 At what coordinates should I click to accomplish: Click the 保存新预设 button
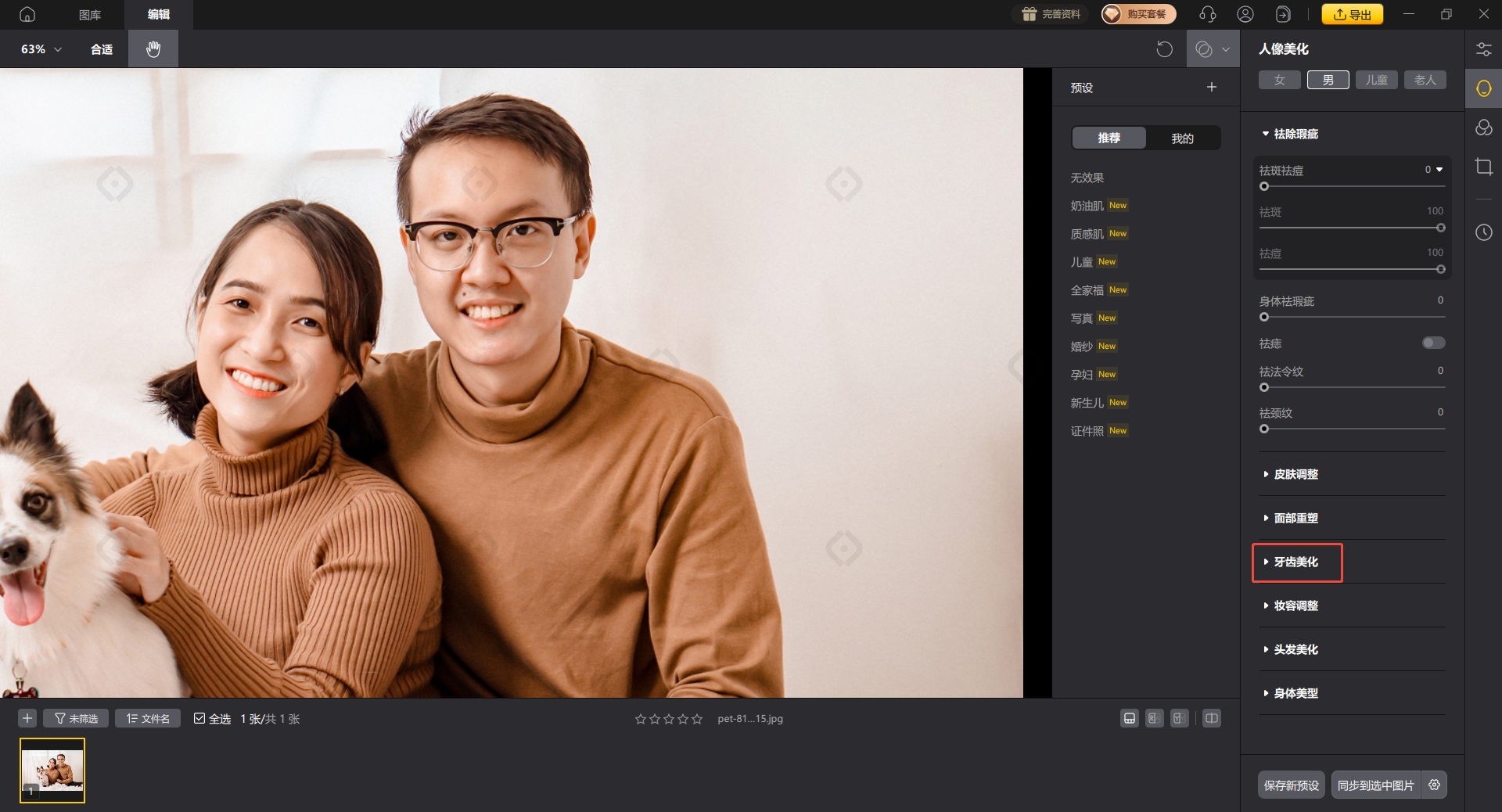(x=1291, y=785)
